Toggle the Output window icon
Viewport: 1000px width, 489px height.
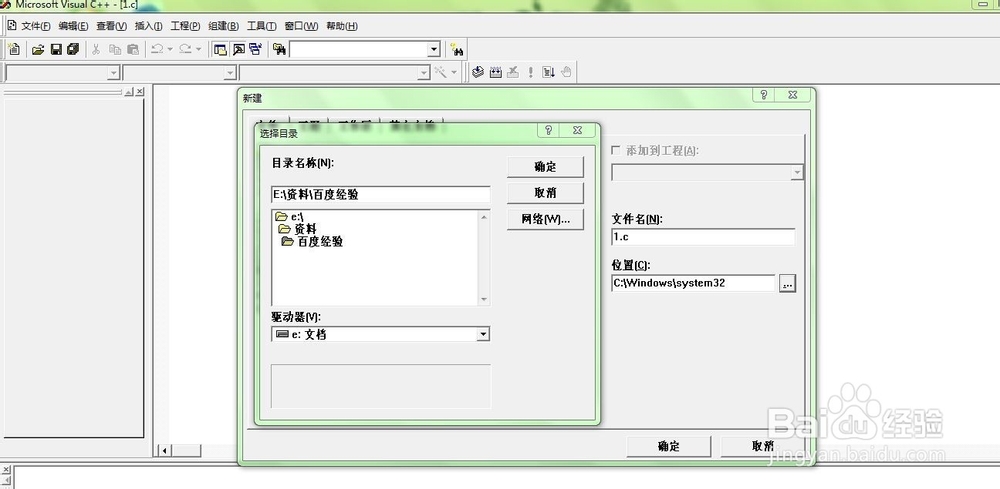(238, 49)
